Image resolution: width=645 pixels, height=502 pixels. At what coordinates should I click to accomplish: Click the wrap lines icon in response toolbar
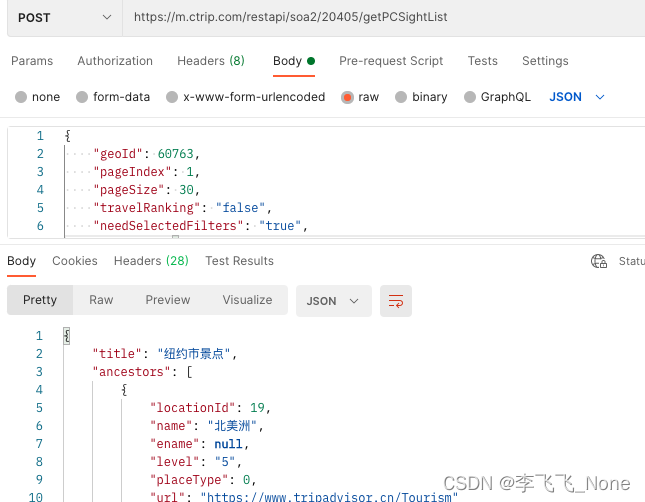click(397, 300)
